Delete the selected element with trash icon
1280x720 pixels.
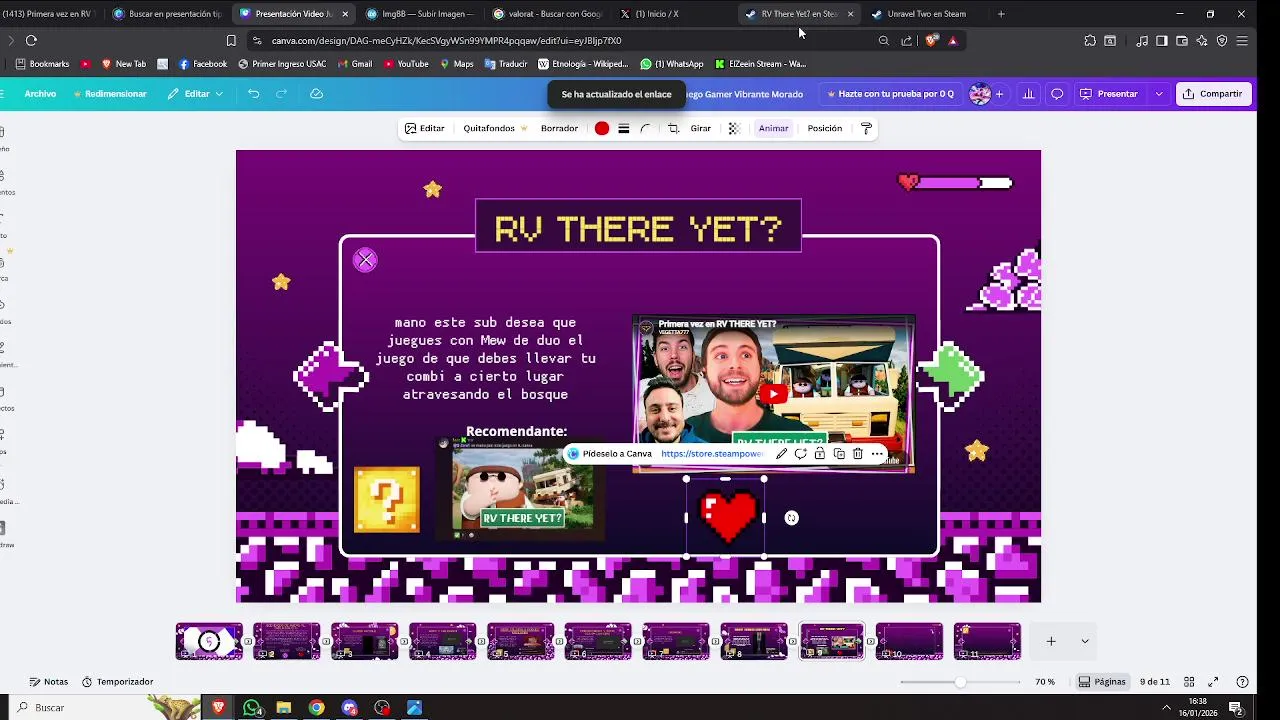click(858, 454)
